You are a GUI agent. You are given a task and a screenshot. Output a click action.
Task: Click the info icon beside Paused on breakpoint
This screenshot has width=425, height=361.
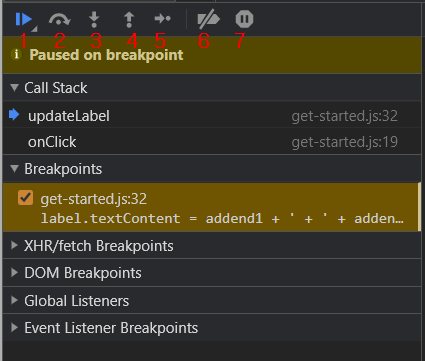point(16,54)
